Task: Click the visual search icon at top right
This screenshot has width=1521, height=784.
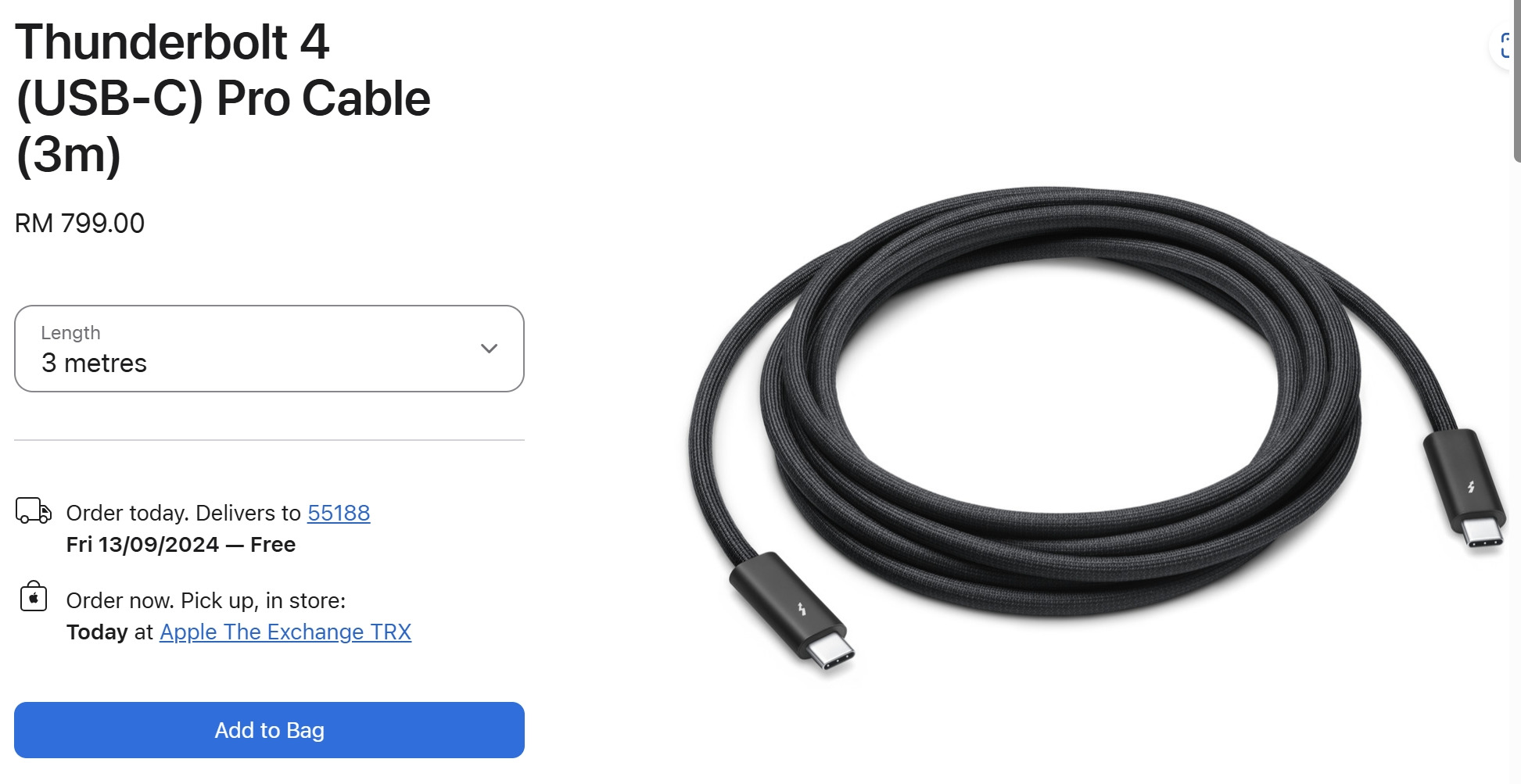Action: [1505, 45]
